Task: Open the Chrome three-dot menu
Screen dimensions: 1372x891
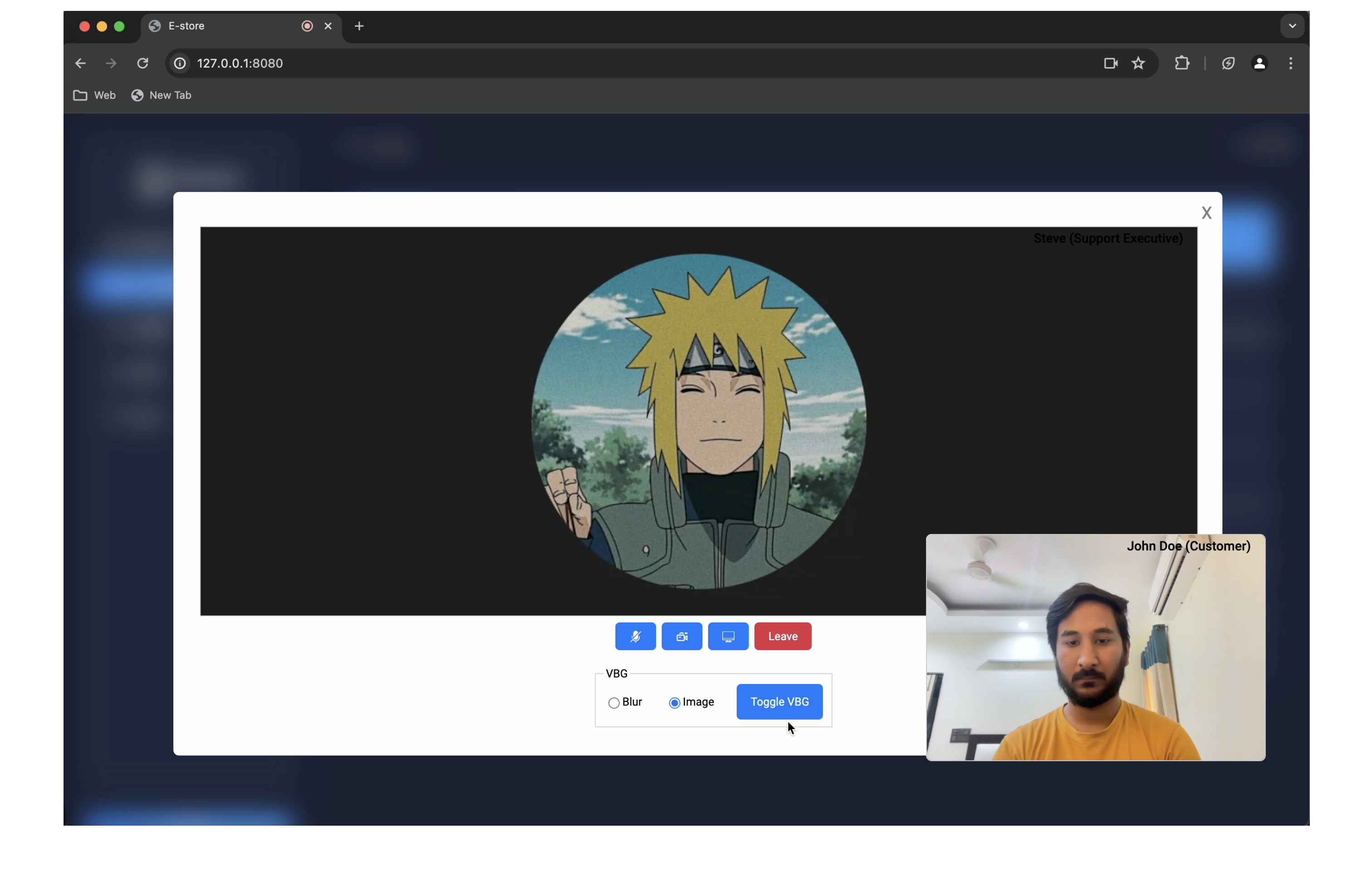Action: pos(1291,64)
